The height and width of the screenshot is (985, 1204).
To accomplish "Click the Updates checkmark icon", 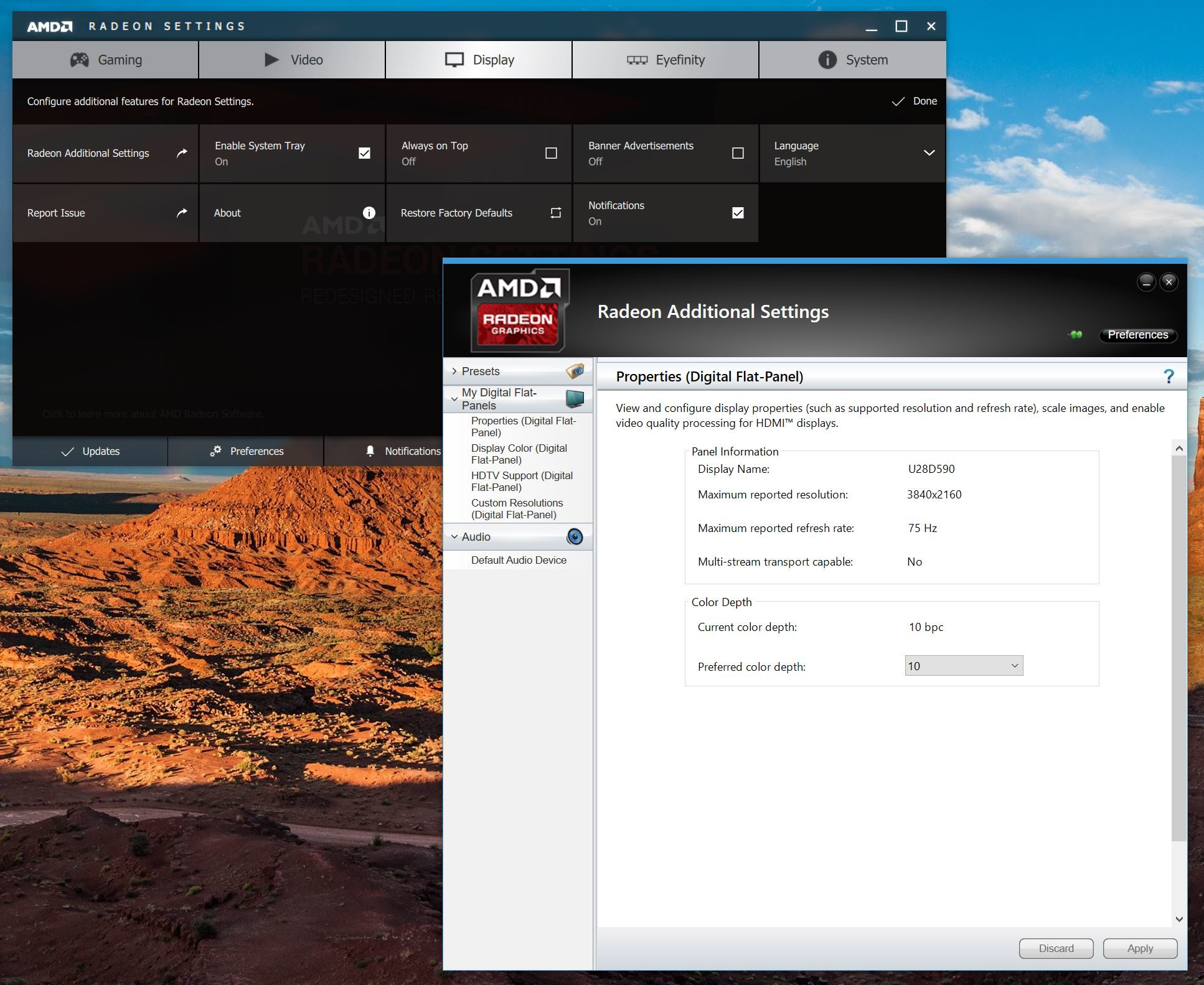I will [67, 452].
